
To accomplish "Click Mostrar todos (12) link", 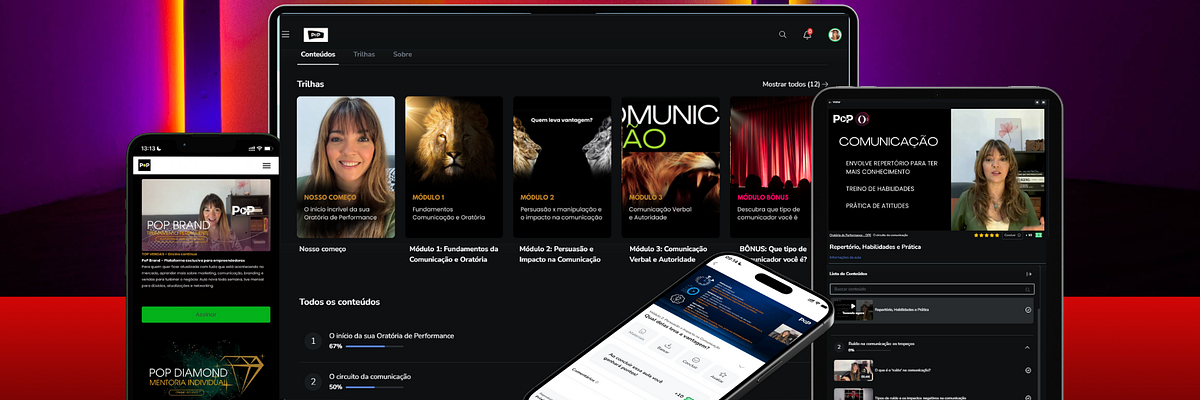I will pos(795,84).
